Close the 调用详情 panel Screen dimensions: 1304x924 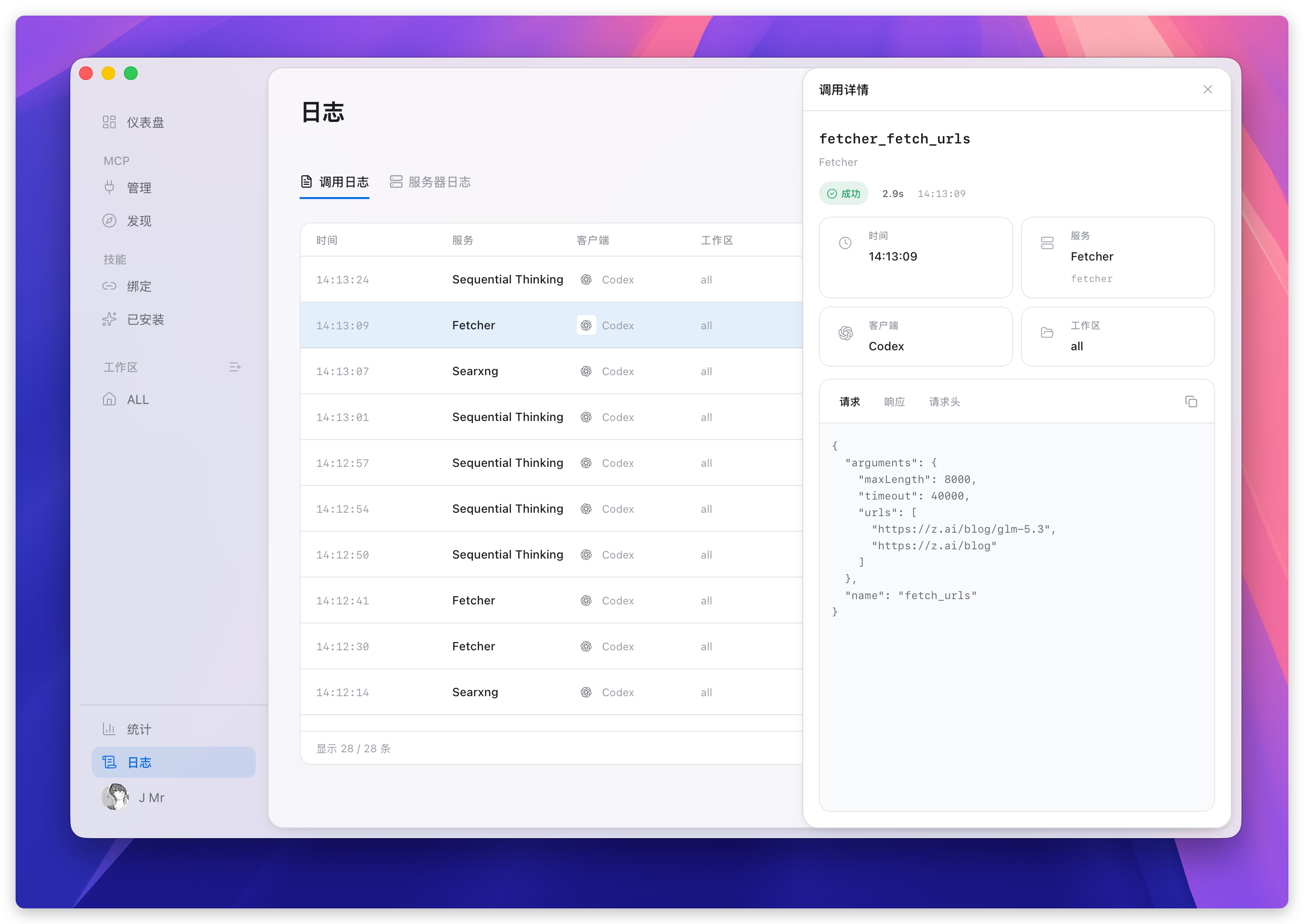[x=1207, y=89]
